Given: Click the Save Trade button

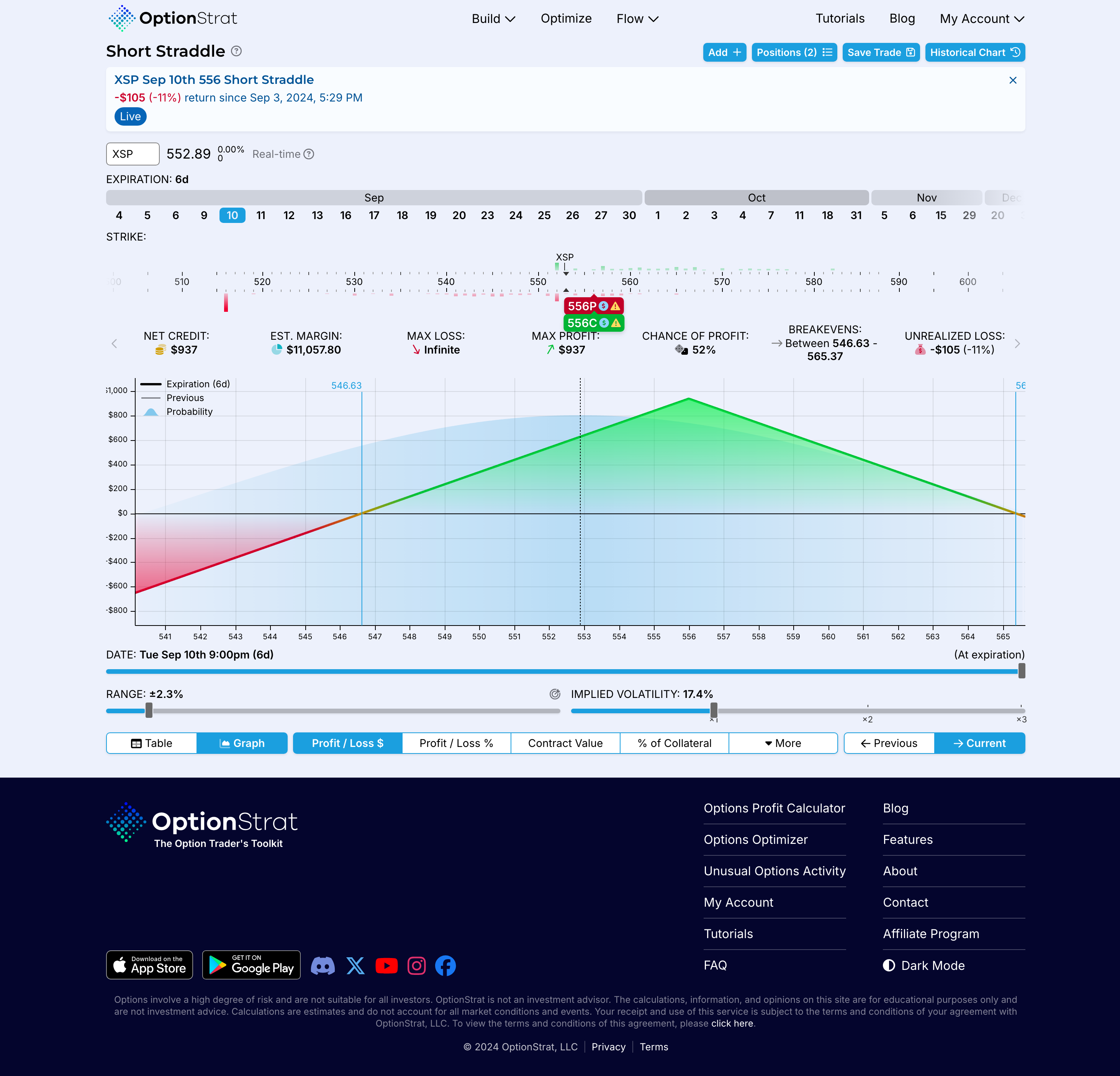Looking at the screenshot, I should [881, 52].
